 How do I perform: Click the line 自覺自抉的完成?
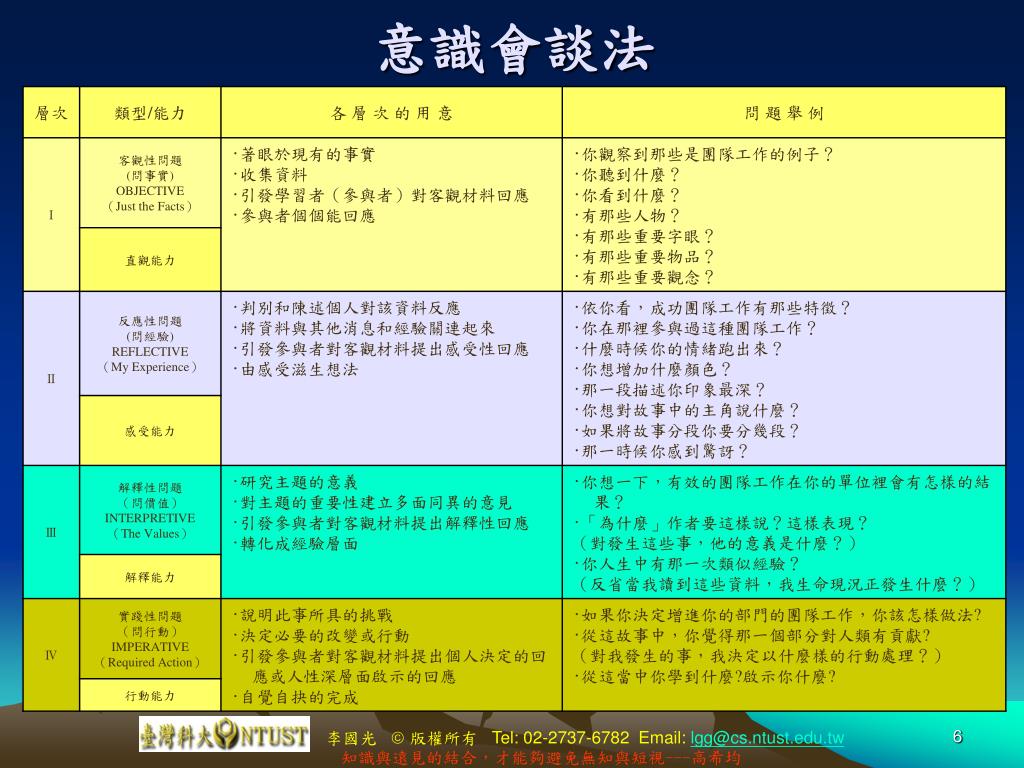[295, 697]
